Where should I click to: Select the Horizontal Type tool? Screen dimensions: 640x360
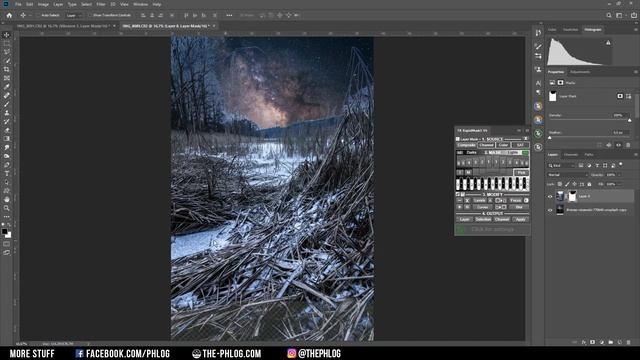point(7,173)
